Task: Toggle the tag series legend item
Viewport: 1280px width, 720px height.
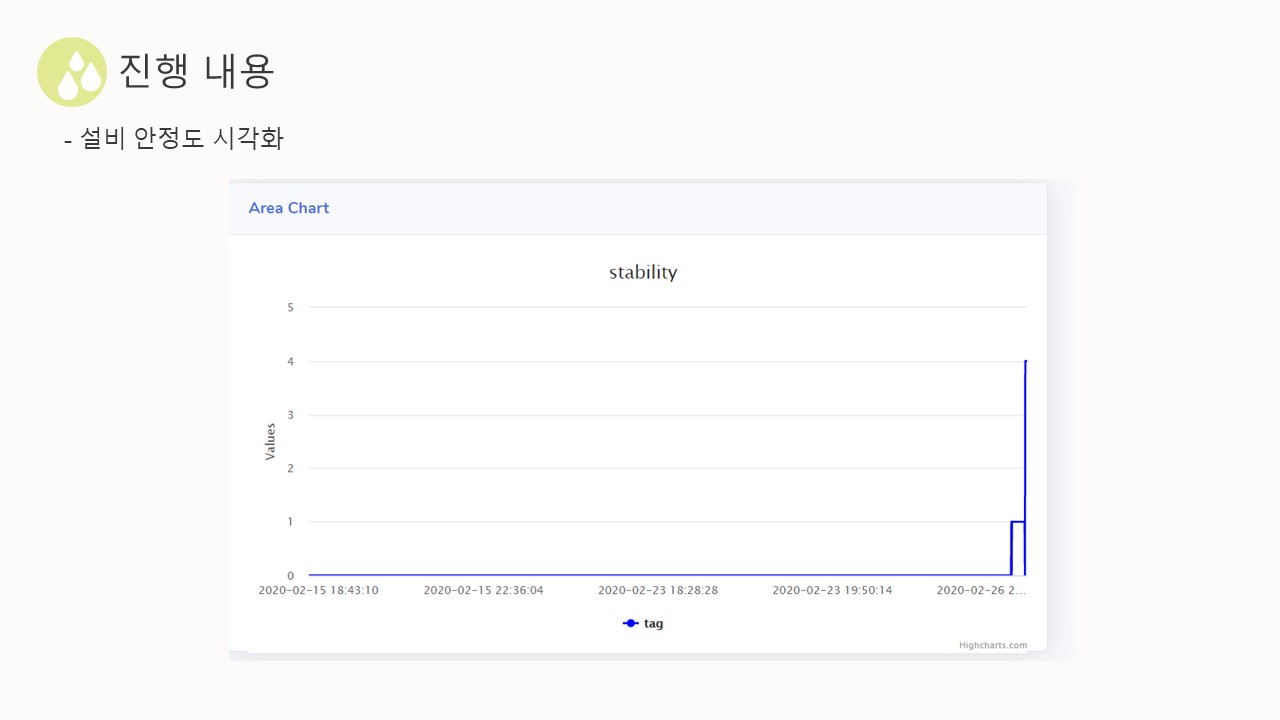Action: (643, 623)
